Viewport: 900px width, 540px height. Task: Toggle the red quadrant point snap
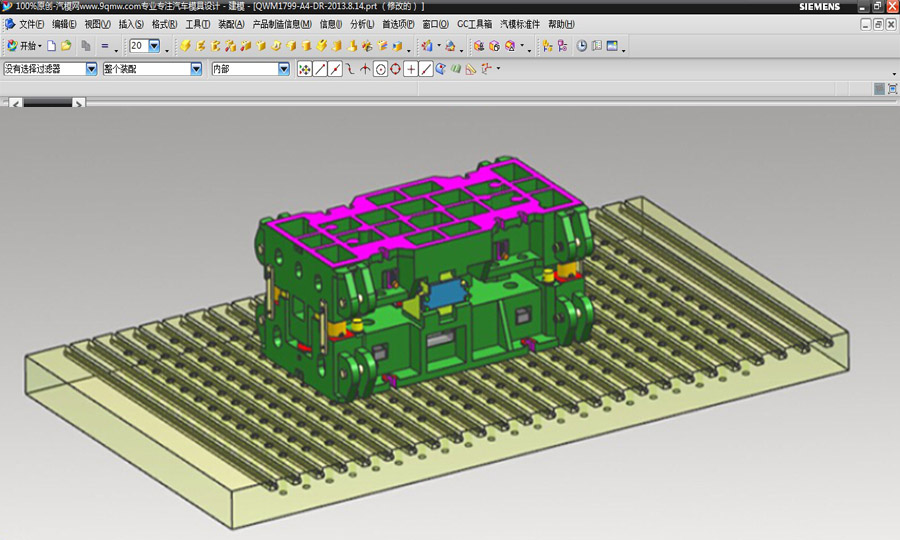click(395, 69)
